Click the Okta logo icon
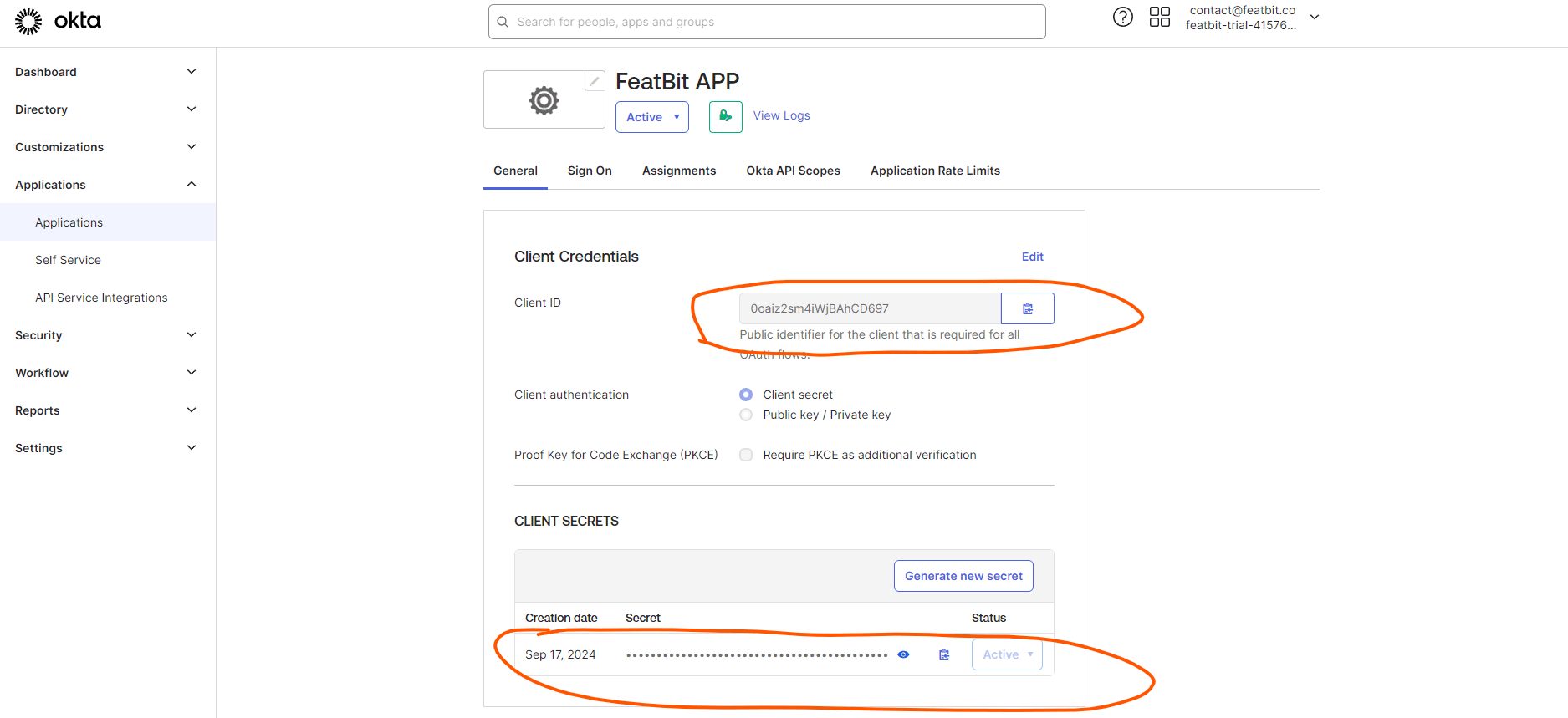This screenshot has width=1568, height=718. click(x=28, y=22)
